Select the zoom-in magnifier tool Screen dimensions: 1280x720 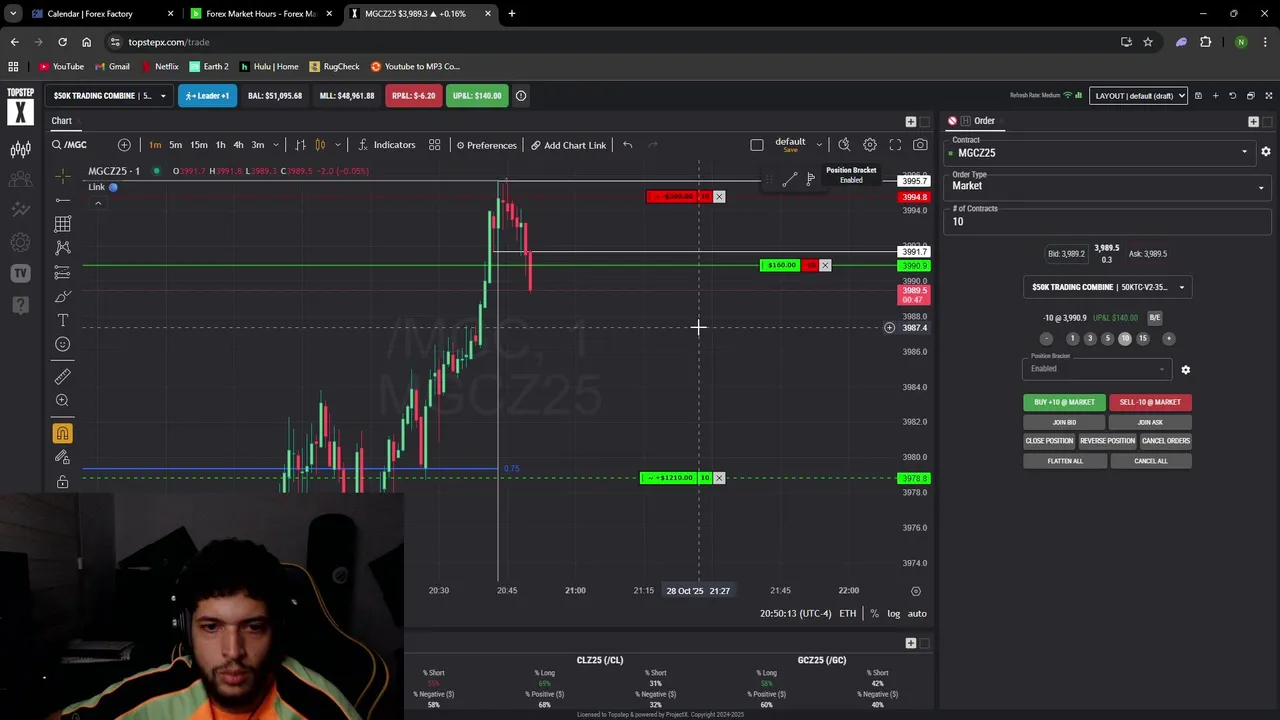(62, 400)
